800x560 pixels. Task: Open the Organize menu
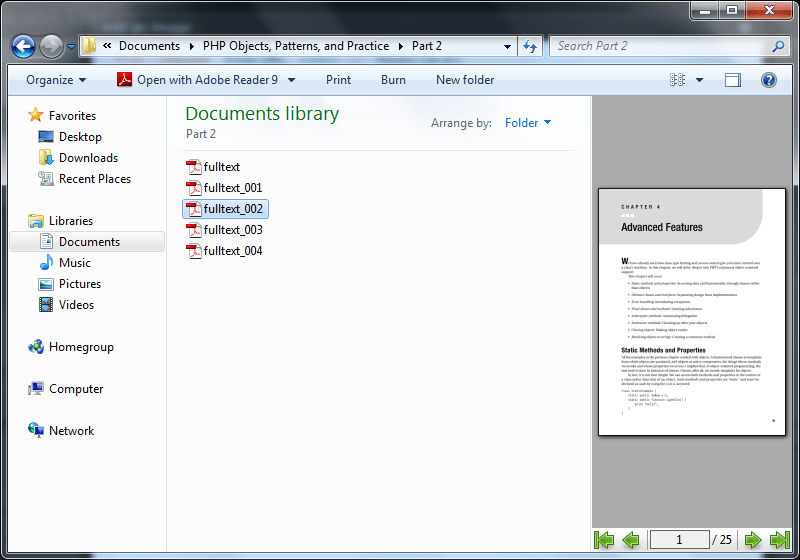pos(56,80)
